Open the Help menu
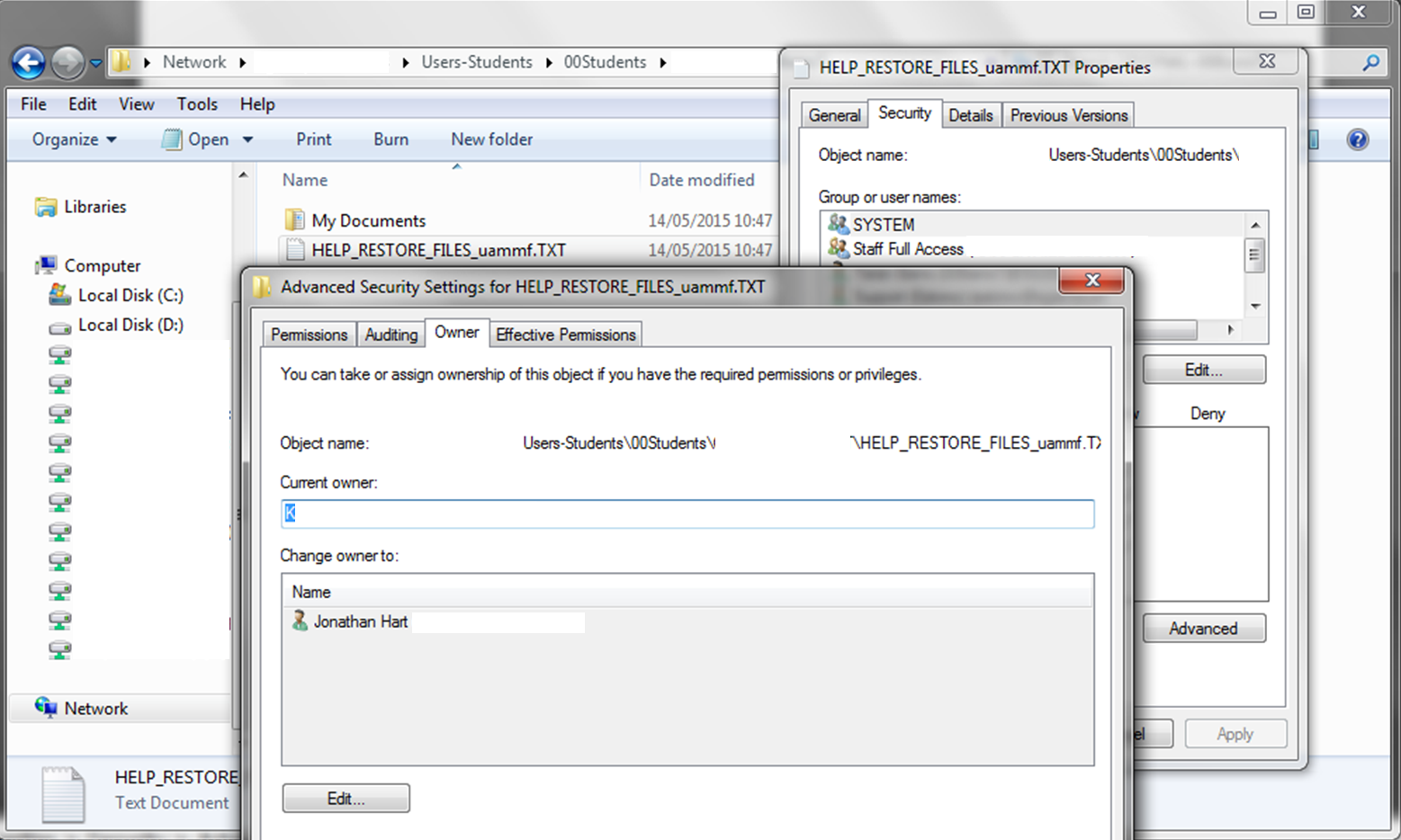1401x840 pixels. pyautogui.click(x=257, y=104)
